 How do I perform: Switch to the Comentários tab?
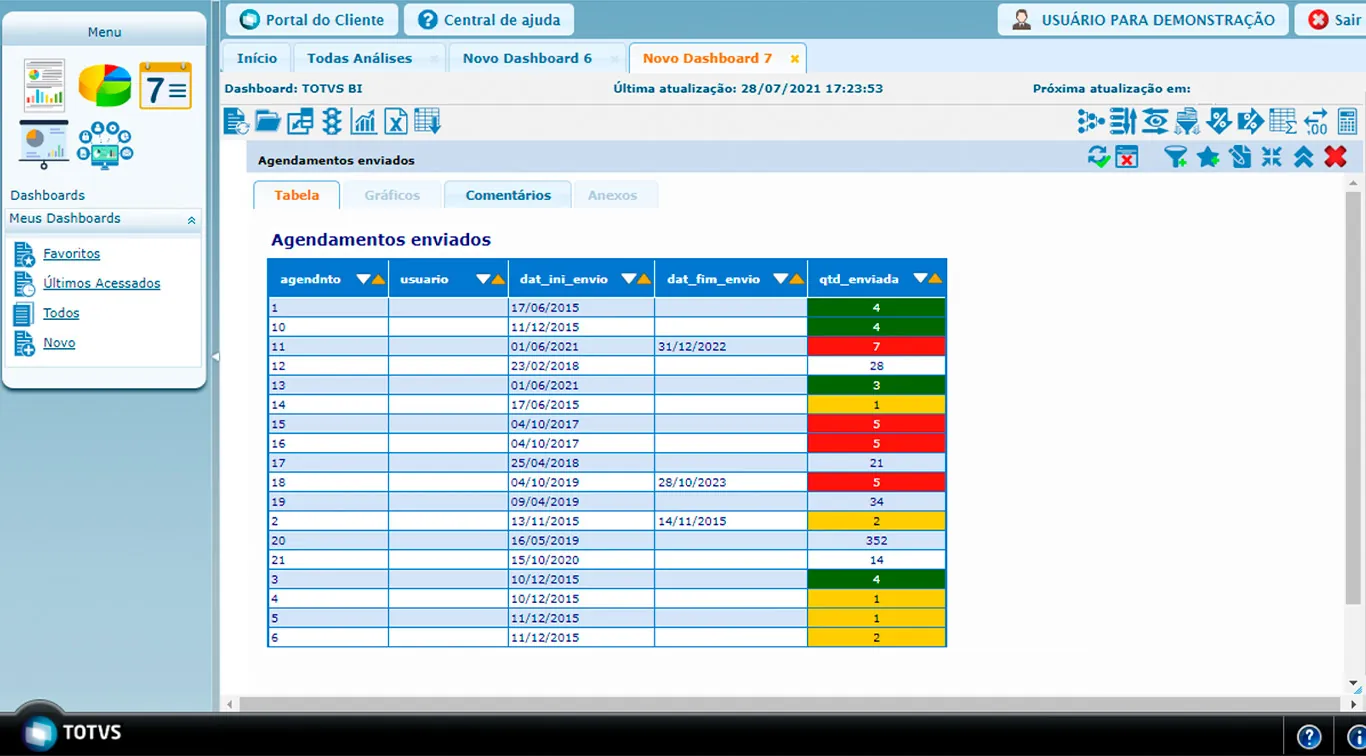507,195
